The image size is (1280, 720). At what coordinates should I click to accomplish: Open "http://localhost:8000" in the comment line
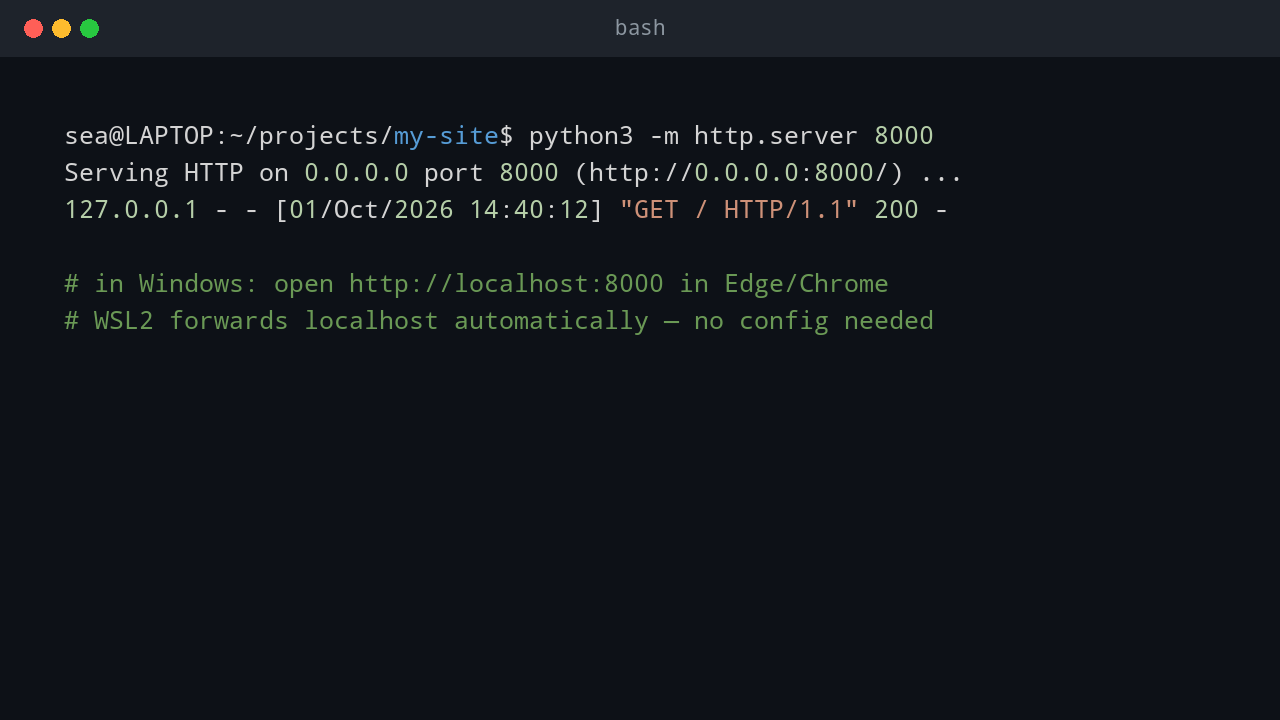506,284
